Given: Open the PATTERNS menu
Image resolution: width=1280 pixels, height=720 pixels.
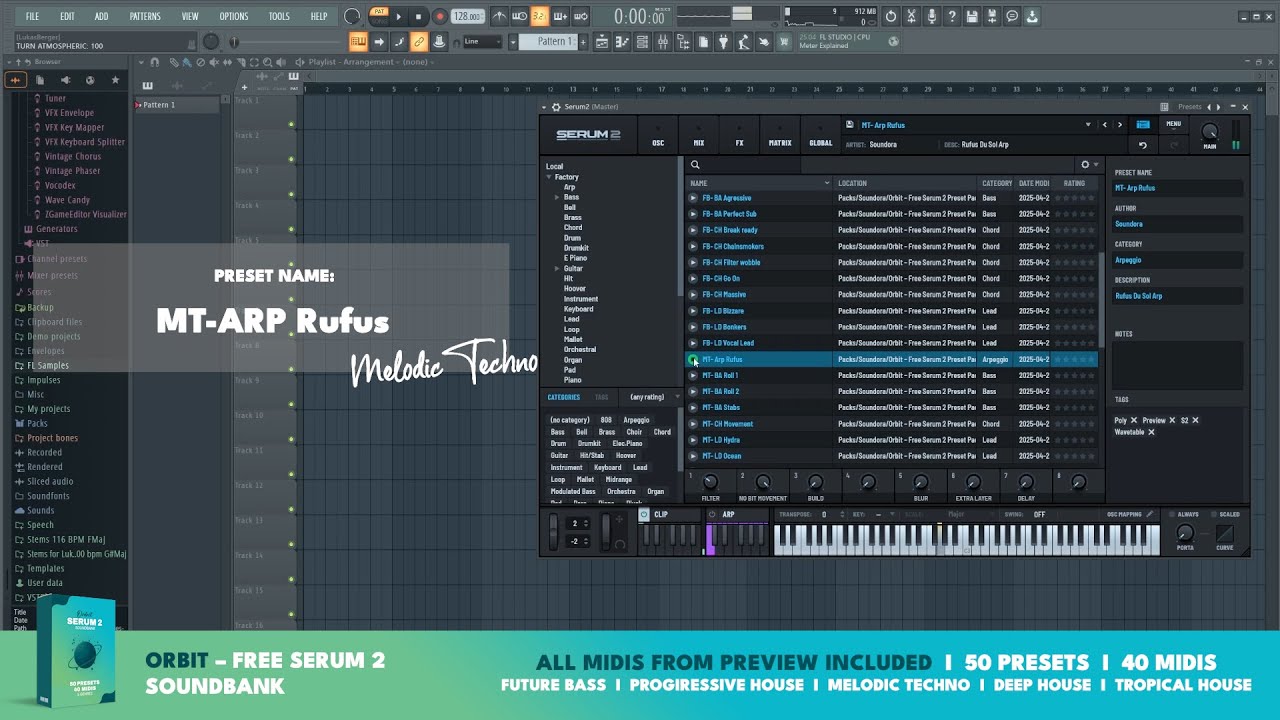Looking at the screenshot, I should pos(145,17).
